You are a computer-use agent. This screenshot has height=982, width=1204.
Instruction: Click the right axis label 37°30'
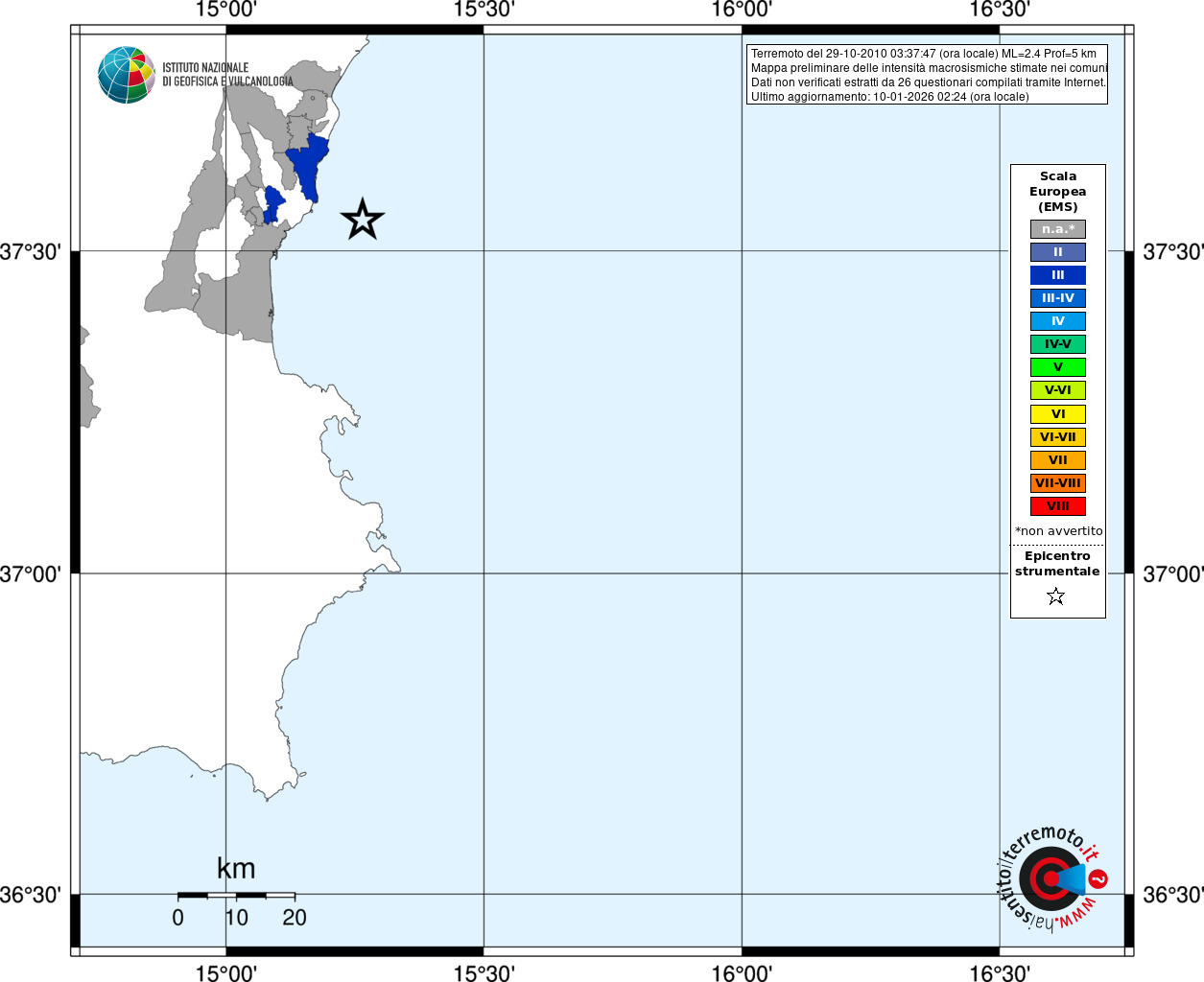pos(1172,252)
